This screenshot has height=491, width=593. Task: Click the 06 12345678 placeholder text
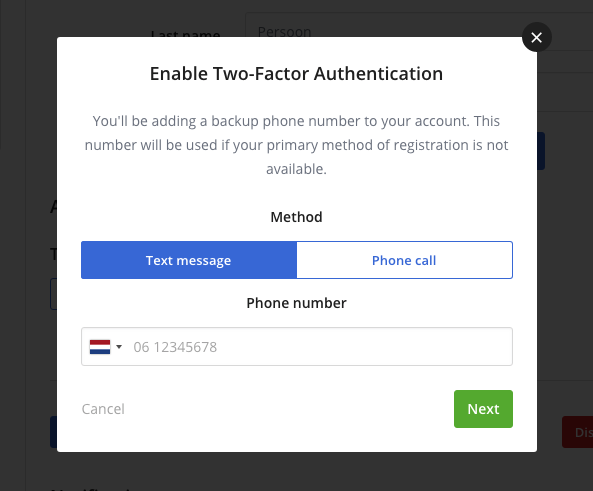(x=175, y=347)
